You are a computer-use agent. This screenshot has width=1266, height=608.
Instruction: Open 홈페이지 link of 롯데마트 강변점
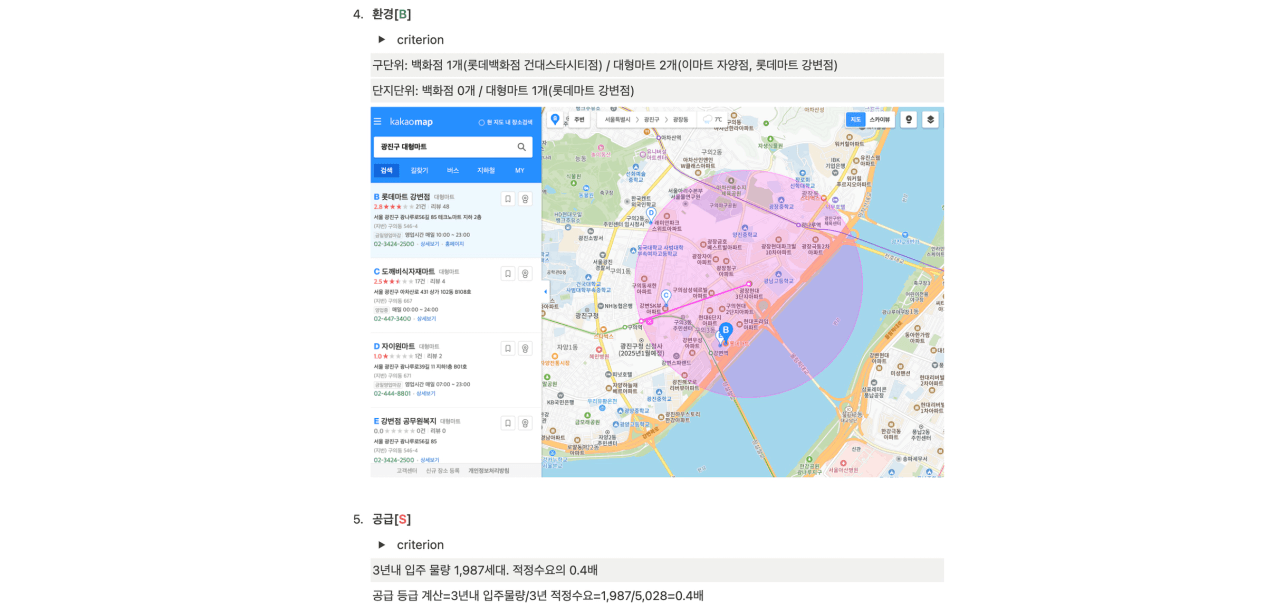click(x=454, y=244)
